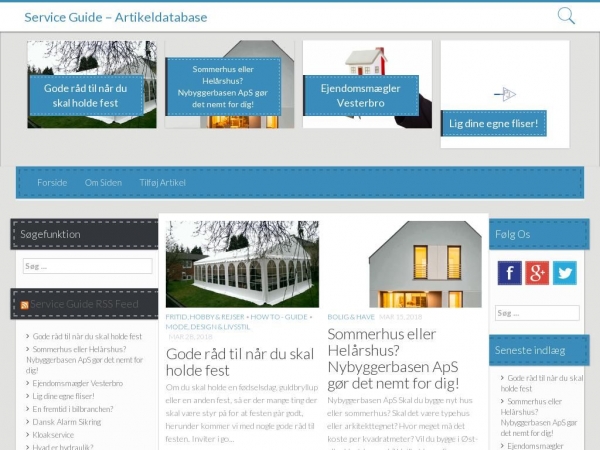
Task: Click the white house image in the second article
Action: [404, 264]
